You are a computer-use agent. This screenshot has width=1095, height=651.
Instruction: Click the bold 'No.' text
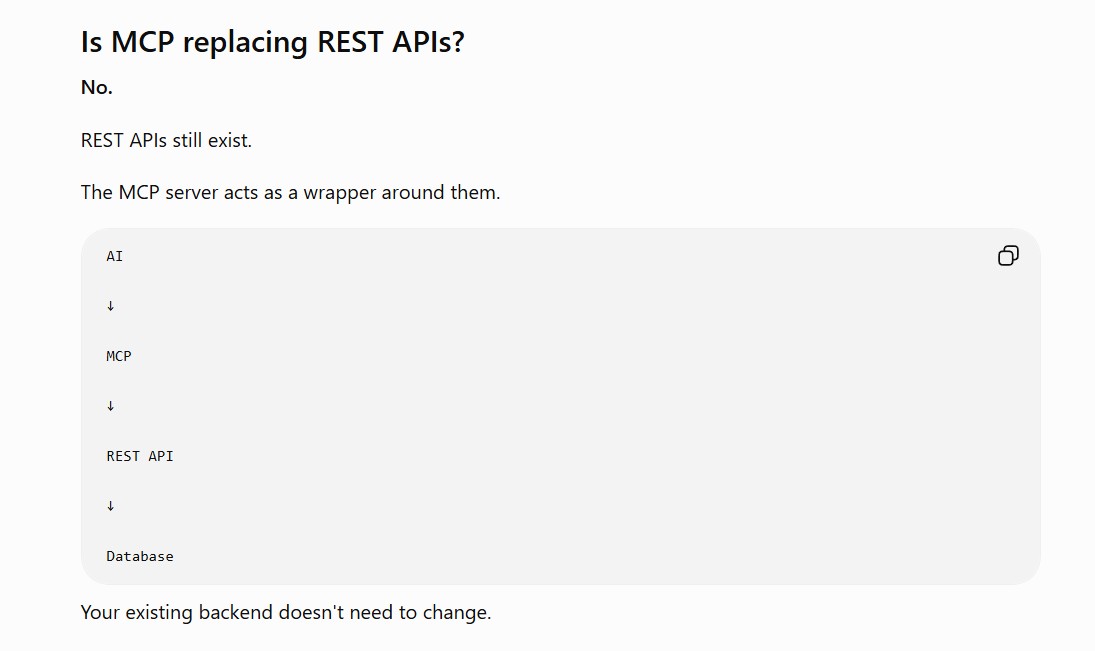click(x=96, y=87)
